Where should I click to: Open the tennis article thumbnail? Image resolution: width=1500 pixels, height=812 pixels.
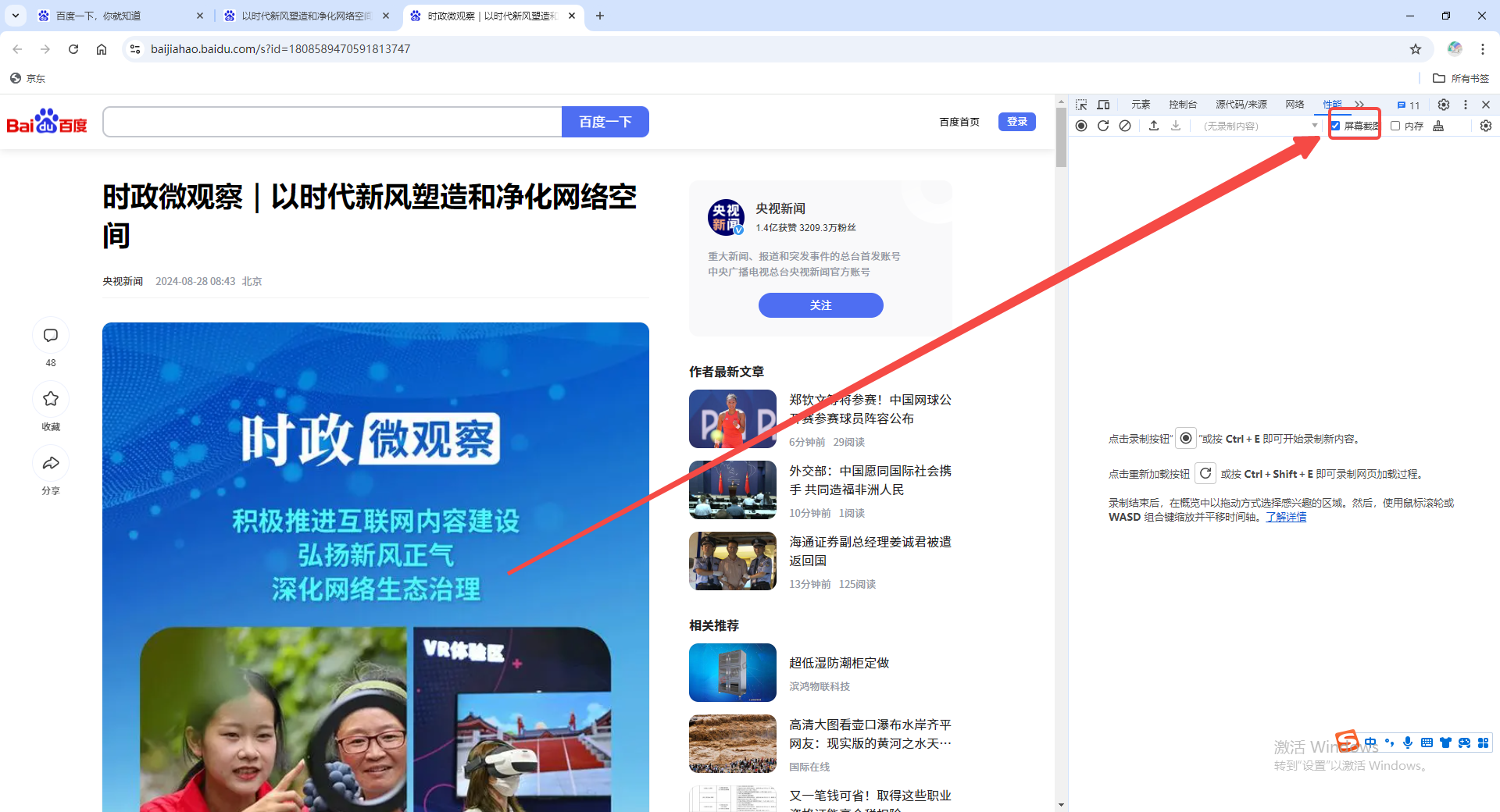(733, 418)
